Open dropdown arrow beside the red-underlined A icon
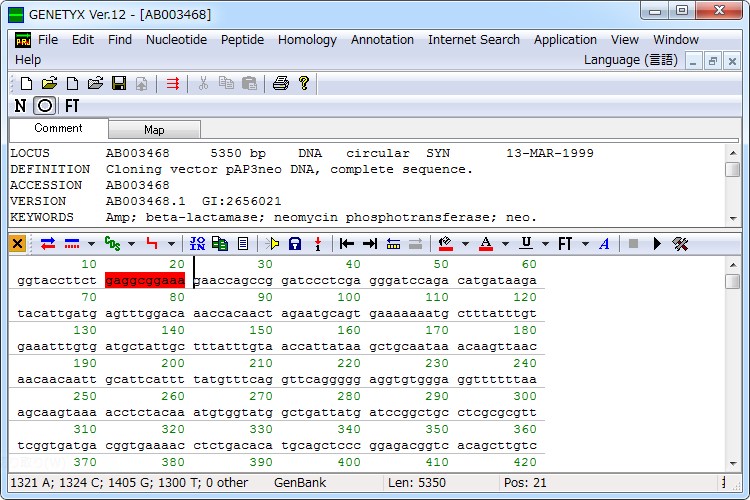 [x=505, y=244]
